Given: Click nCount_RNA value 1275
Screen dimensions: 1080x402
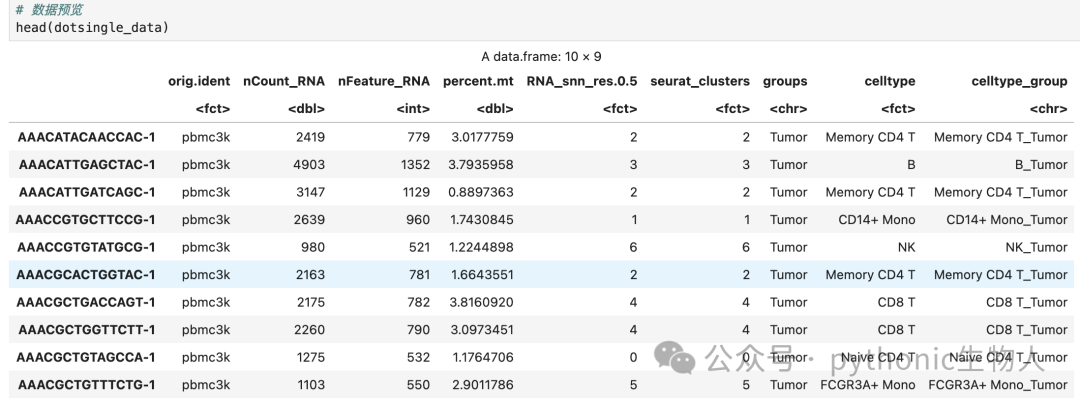Looking at the screenshot, I should (x=311, y=357).
